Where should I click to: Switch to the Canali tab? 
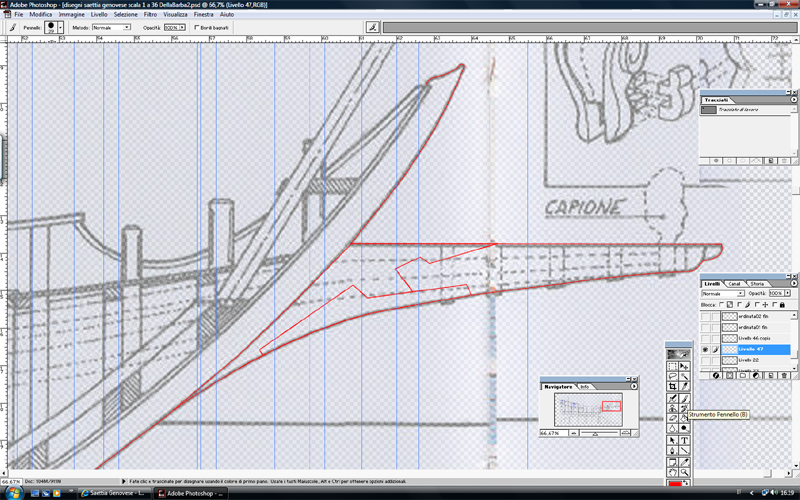tap(733, 284)
